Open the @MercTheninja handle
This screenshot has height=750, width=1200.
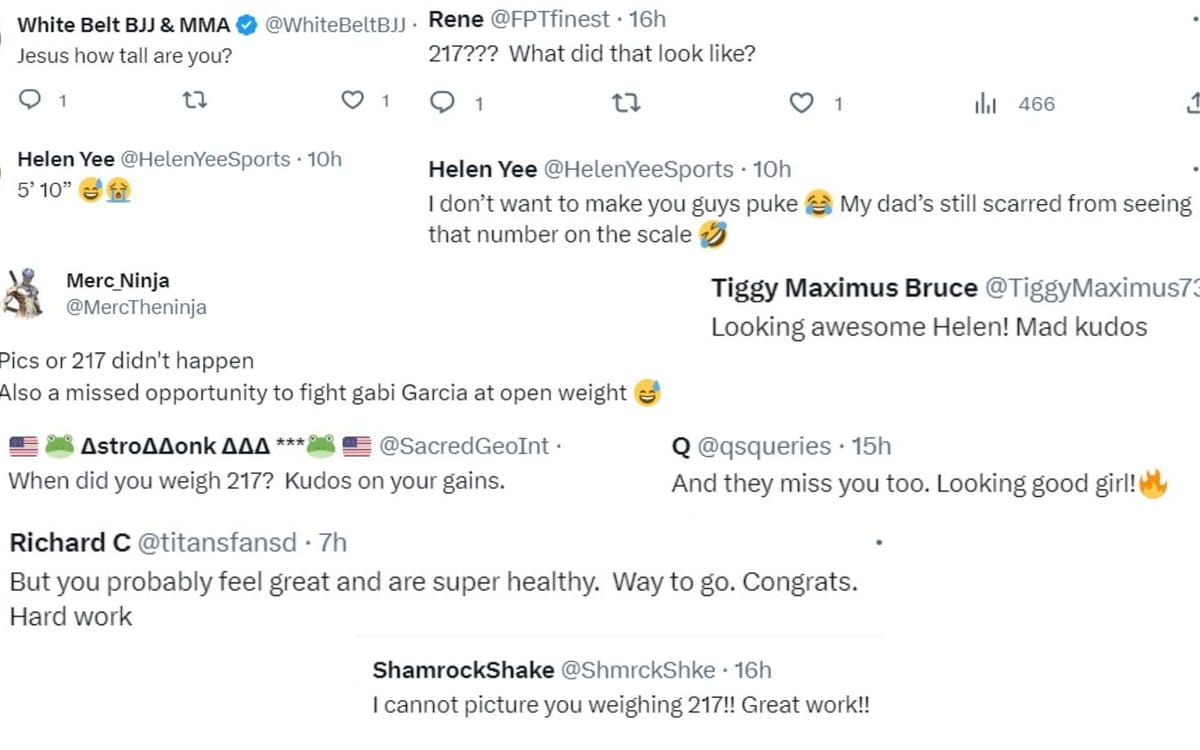click(136, 307)
